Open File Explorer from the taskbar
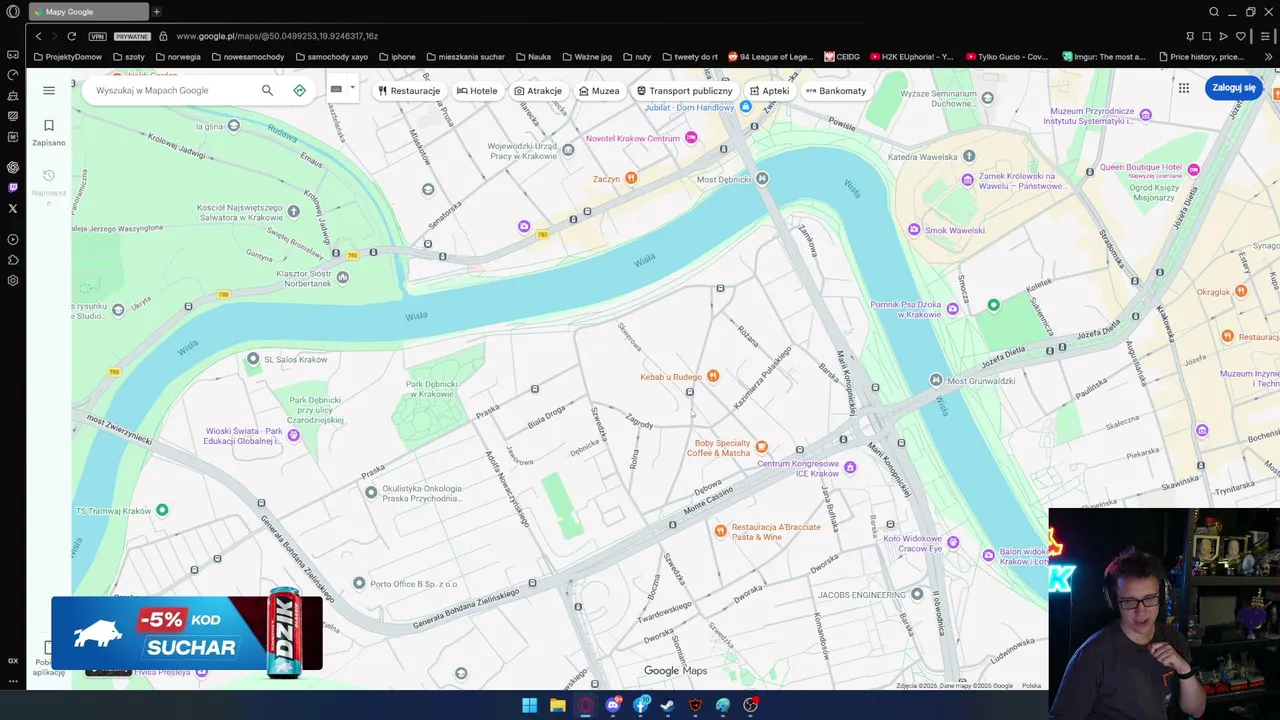The height and width of the screenshot is (720, 1280). (x=557, y=705)
